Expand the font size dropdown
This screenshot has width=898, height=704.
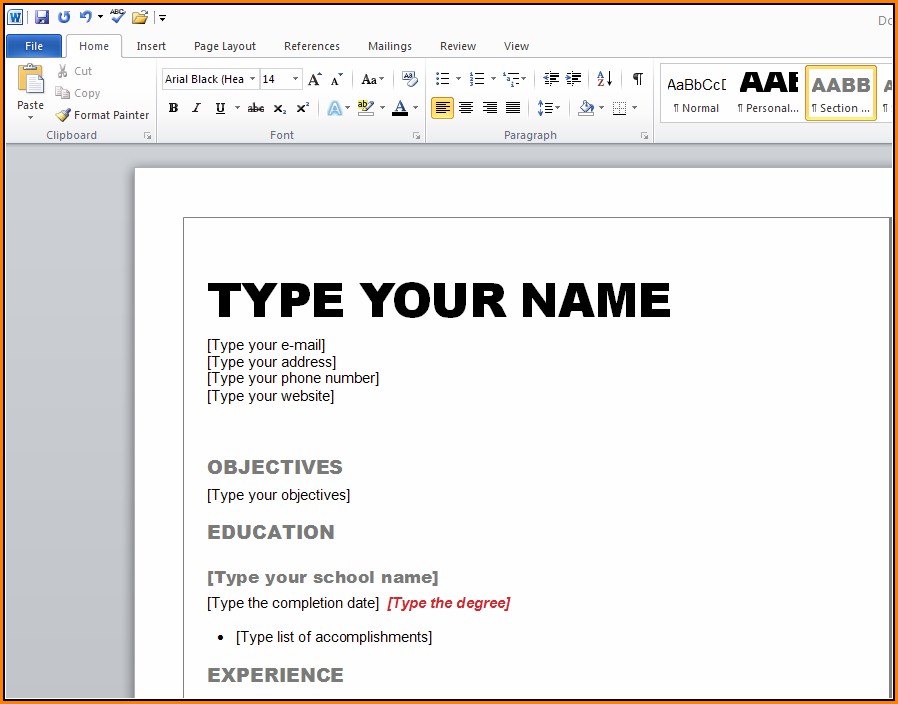(x=295, y=79)
